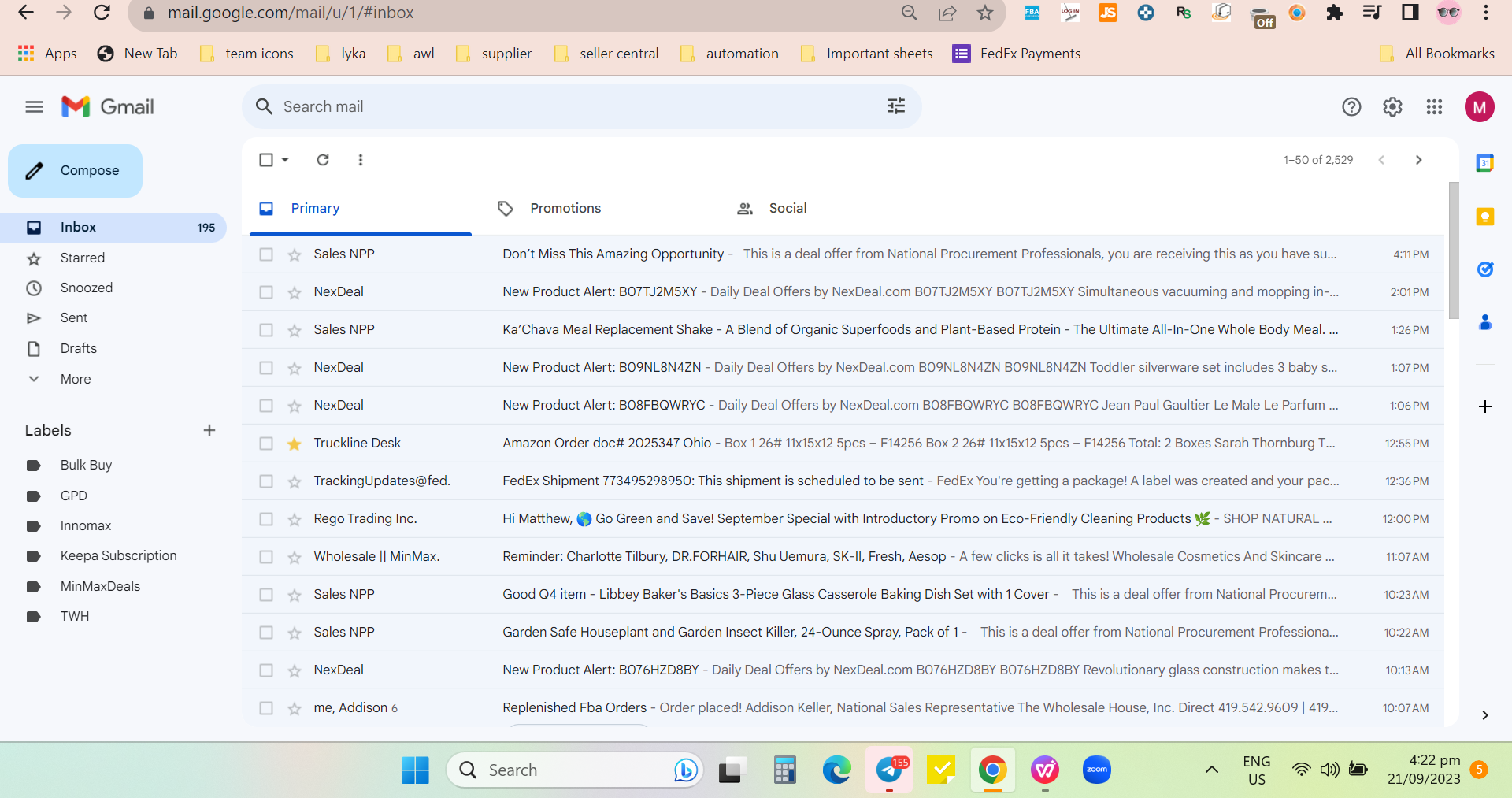Open the All Bookmarks folder
Screen dimensions: 1512x798
1437,54
